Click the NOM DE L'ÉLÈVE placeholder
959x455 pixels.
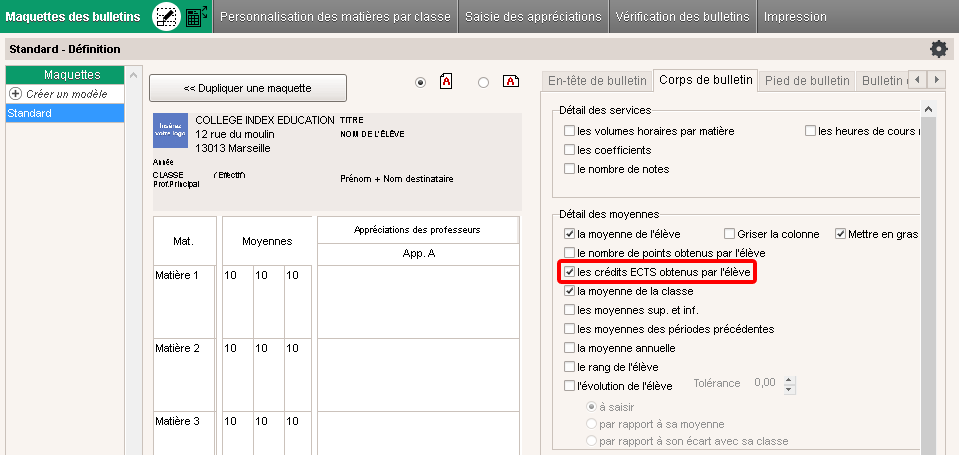click(372, 134)
